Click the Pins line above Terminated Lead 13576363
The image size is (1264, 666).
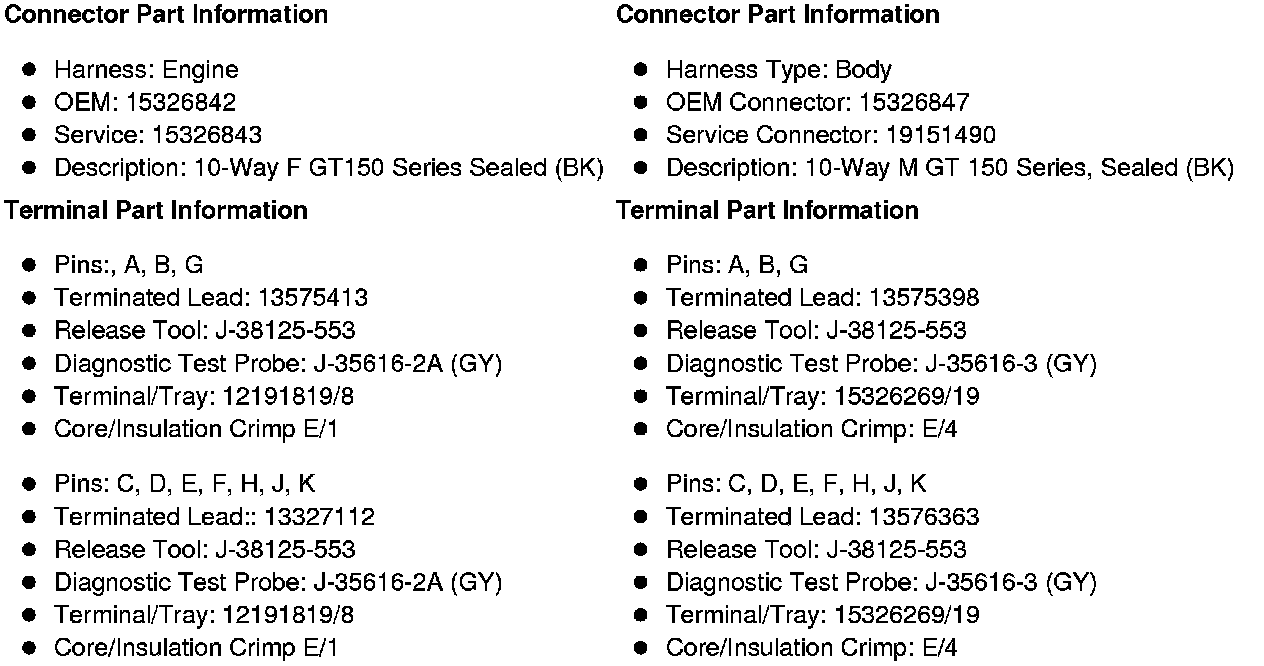[796, 485]
